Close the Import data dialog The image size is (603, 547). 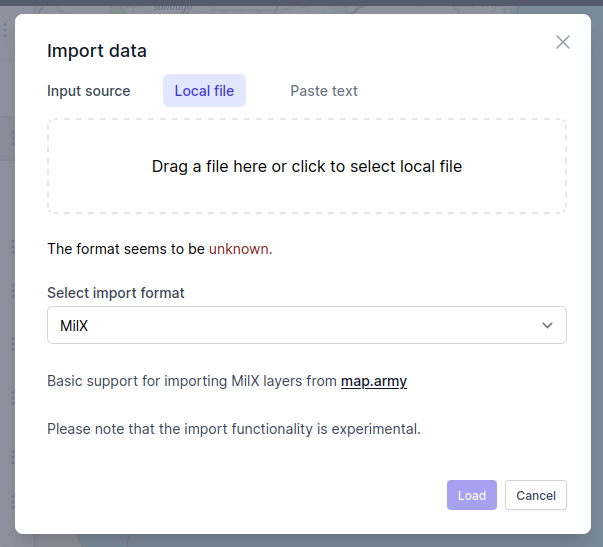click(563, 42)
